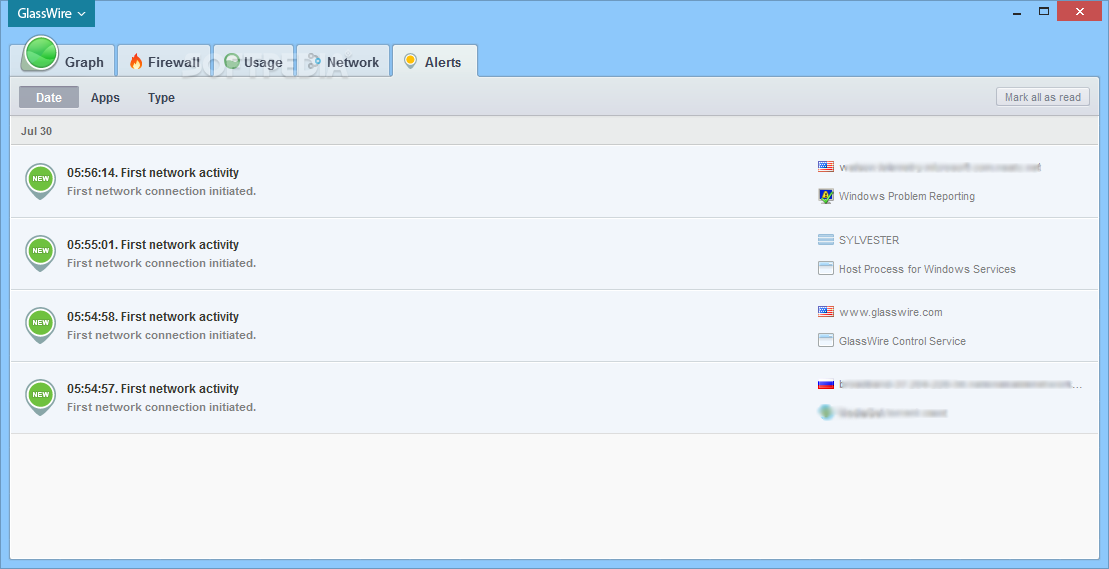This screenshot has width=1109, height=569.
Task: Open the www.glasswire.com host link
Action: (890, 312)
